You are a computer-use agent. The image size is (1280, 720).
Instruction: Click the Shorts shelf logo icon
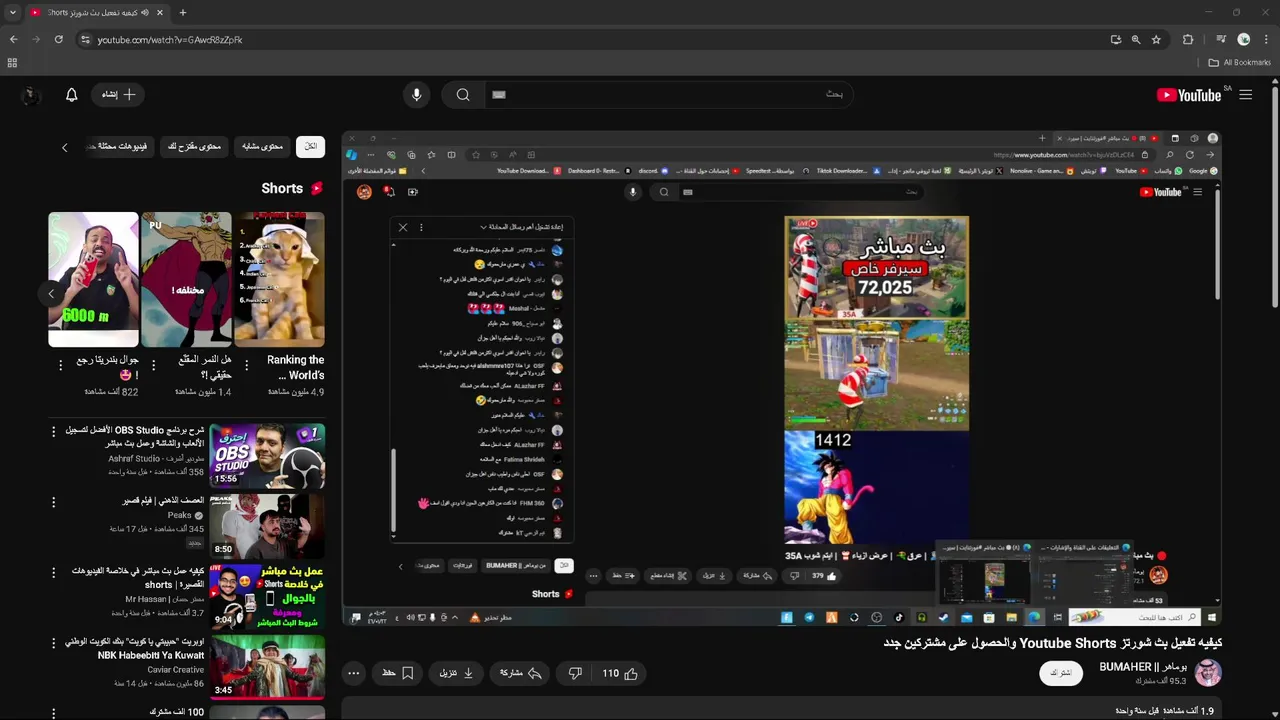pyautogui.click(x=317, y=189)
